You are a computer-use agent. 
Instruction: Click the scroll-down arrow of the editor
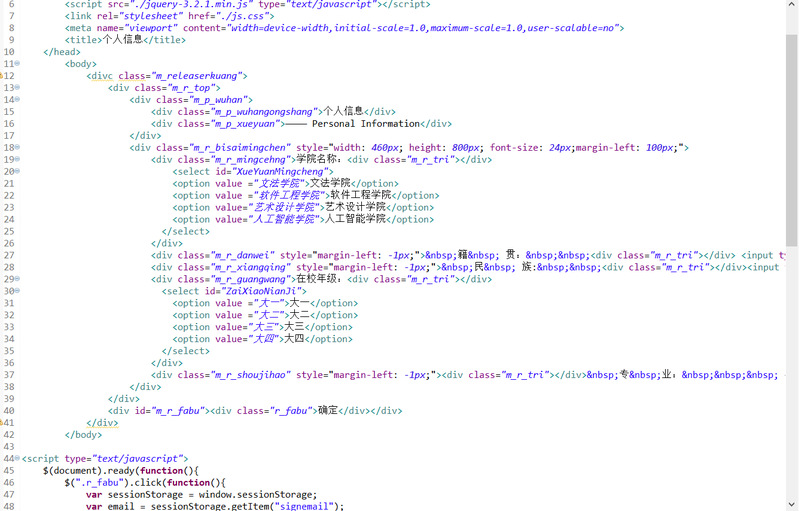pos(791,504)
